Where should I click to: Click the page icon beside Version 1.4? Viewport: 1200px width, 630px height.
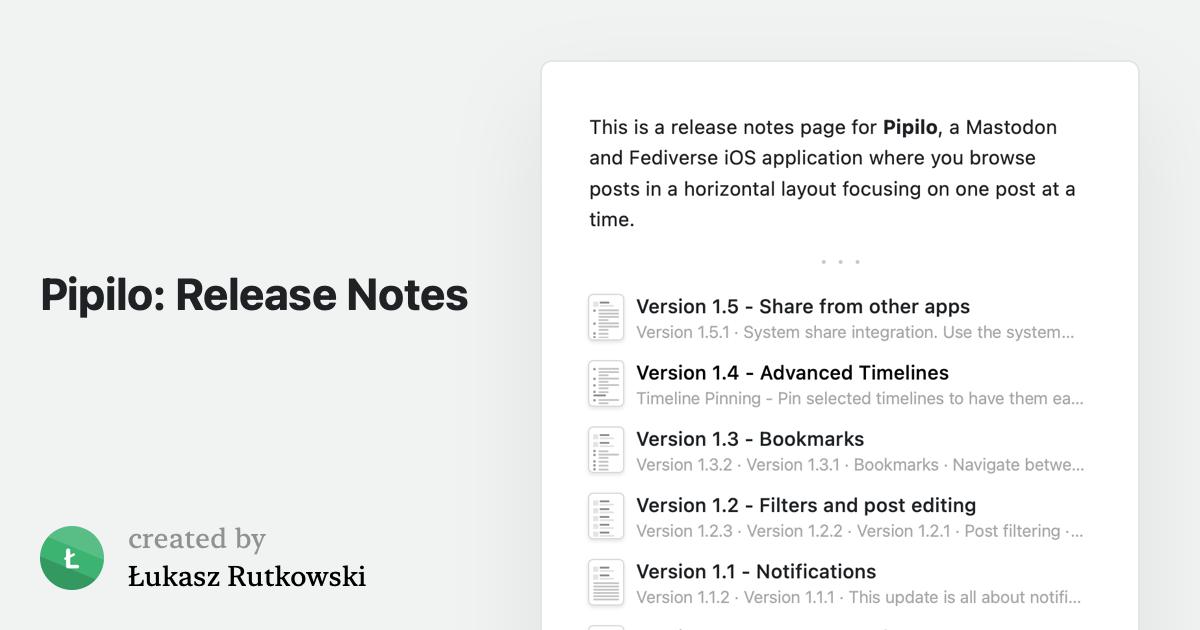click(x=606, y=384)
